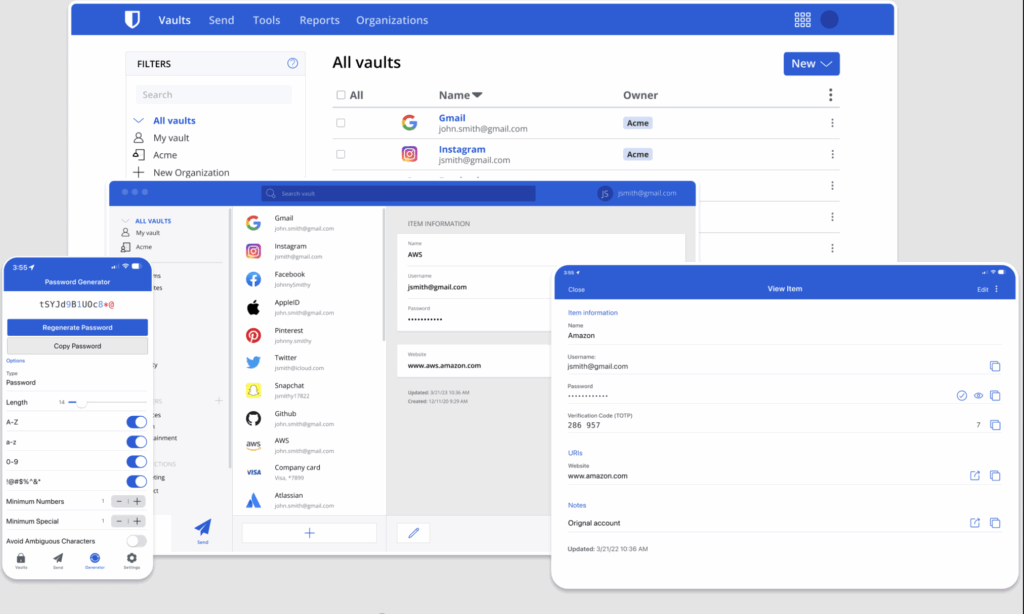1024x614 pixels.
Task: Open options menu for Gmail row
Action: click(832, 123)
